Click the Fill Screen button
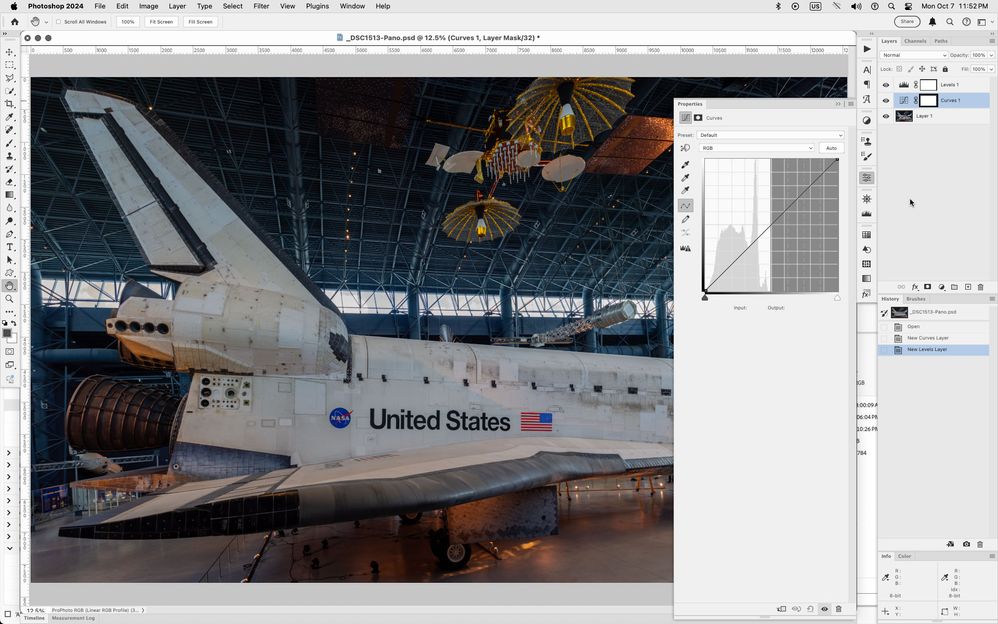The width and height of the screenshot is (998, 624). (200, 22)
